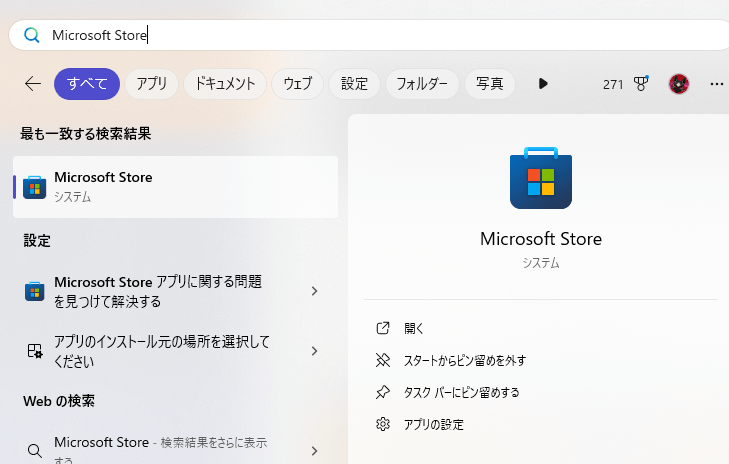This screenshot has height=464, width=729.
Task: Click inside the Microsoft Store search field
Action: (372, 35)
